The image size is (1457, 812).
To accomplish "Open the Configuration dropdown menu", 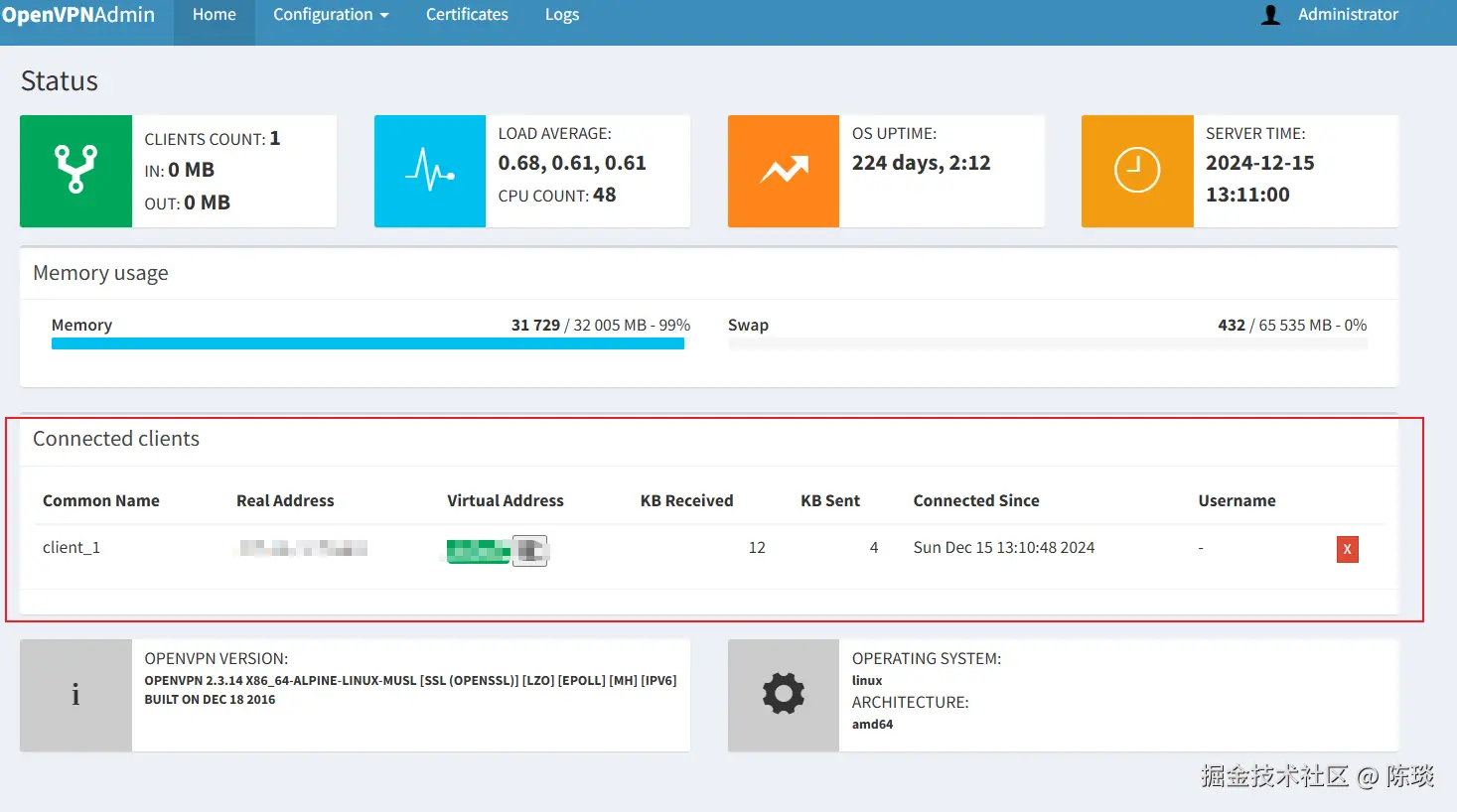I will 331,15.
